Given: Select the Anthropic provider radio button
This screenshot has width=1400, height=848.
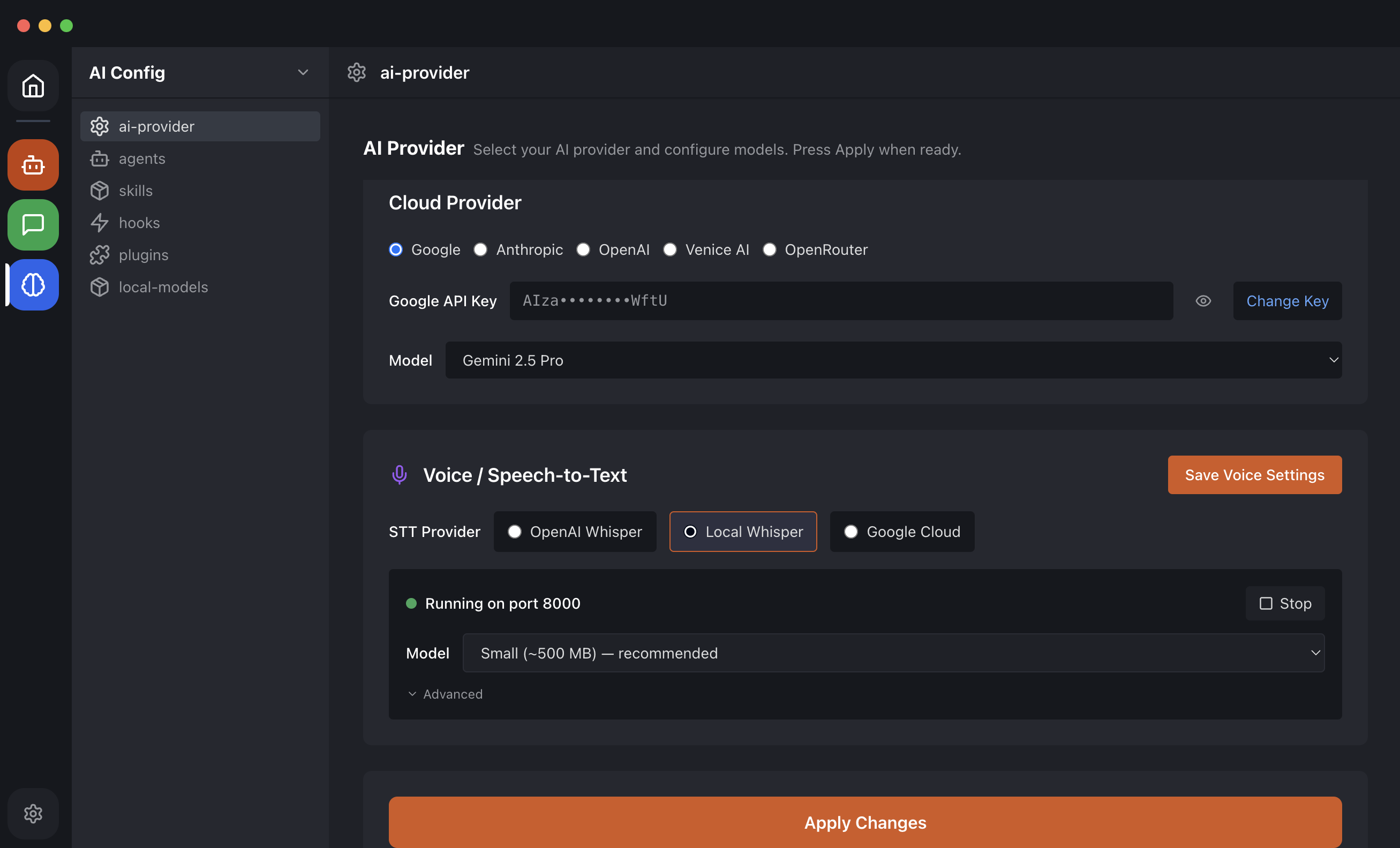Looking at the screenshot, I should click(481, 249).
